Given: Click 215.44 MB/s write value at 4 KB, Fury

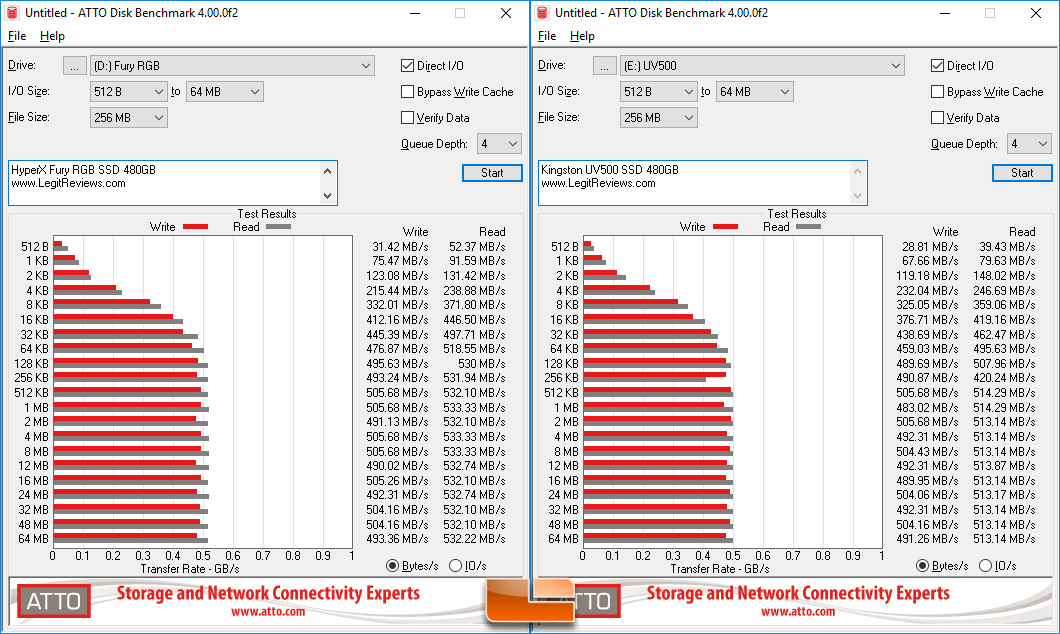Looking at the screenshot, I should [x=397, y=291].
